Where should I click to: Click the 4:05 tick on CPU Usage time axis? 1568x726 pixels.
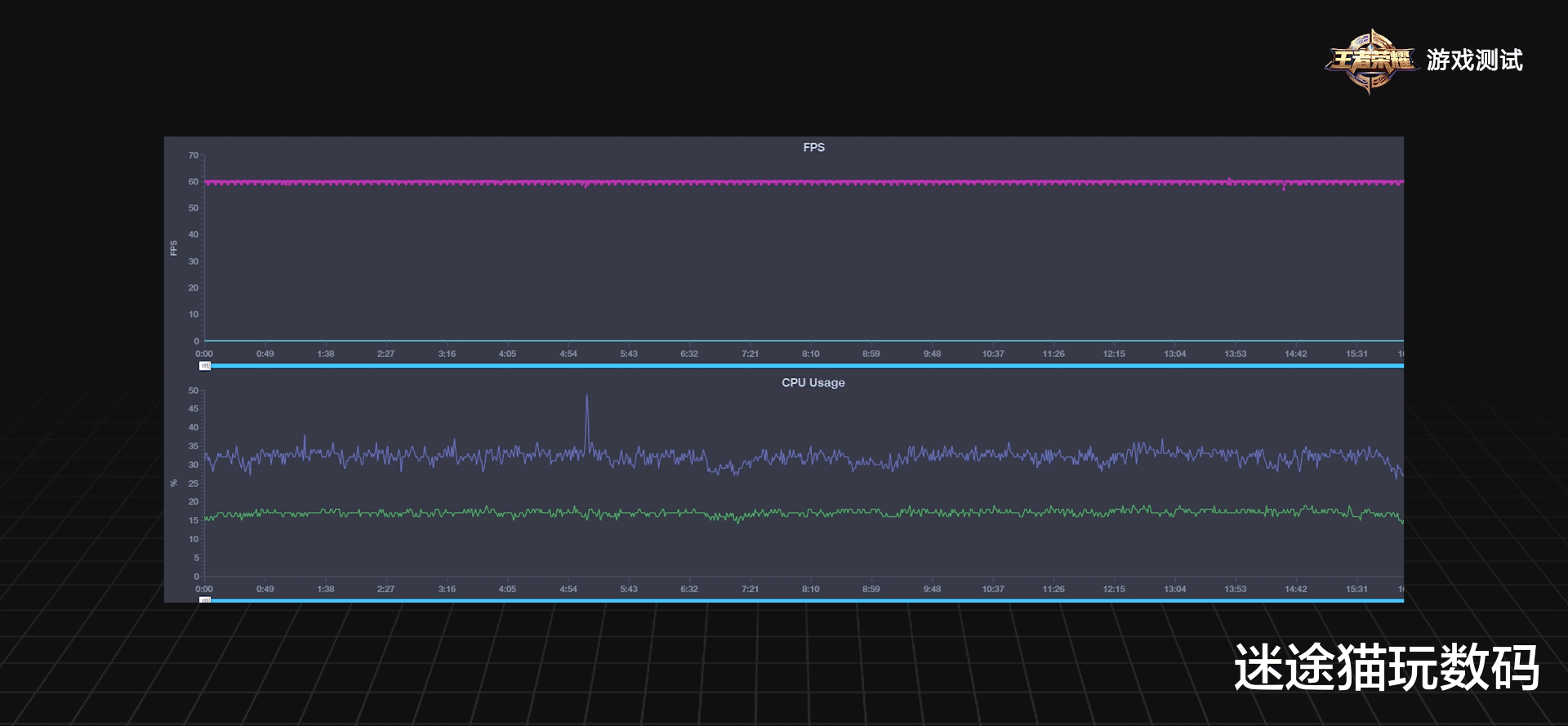507,589
